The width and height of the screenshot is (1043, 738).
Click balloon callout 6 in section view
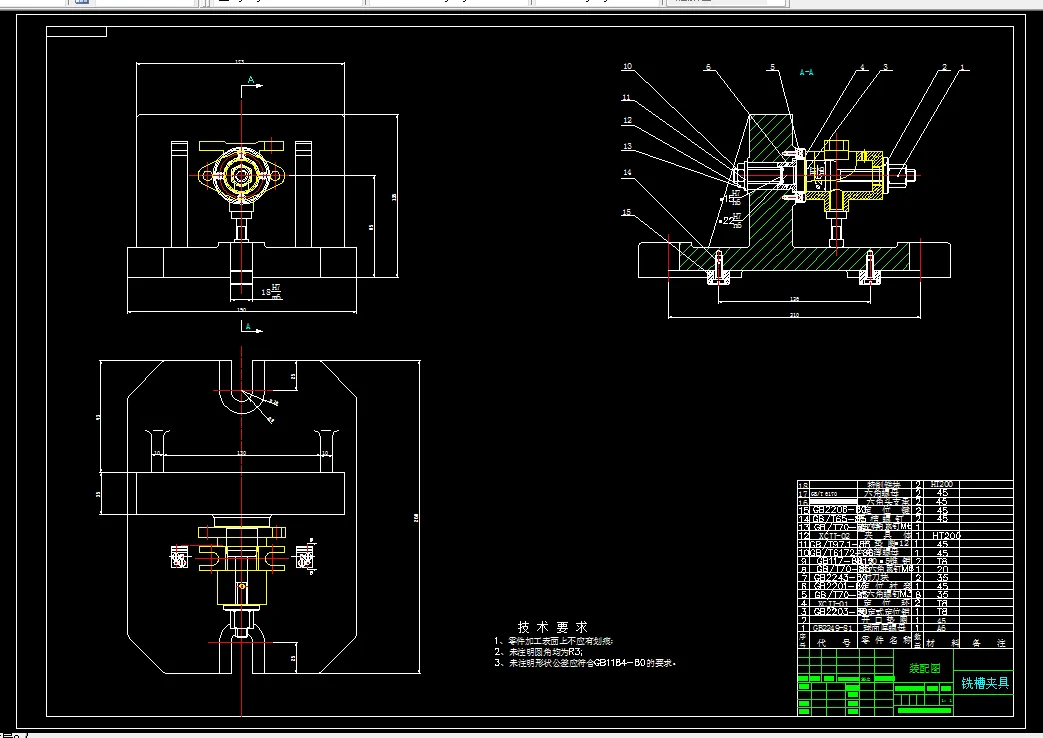[708, 67]
